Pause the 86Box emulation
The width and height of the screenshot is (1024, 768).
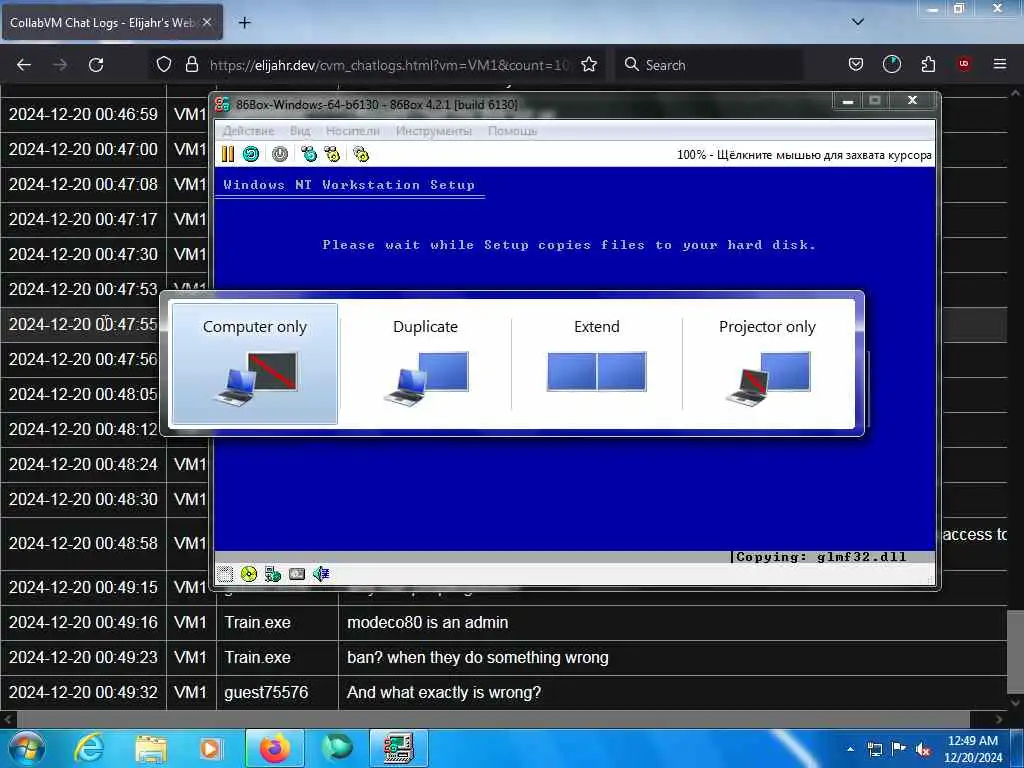click(228, 154)
